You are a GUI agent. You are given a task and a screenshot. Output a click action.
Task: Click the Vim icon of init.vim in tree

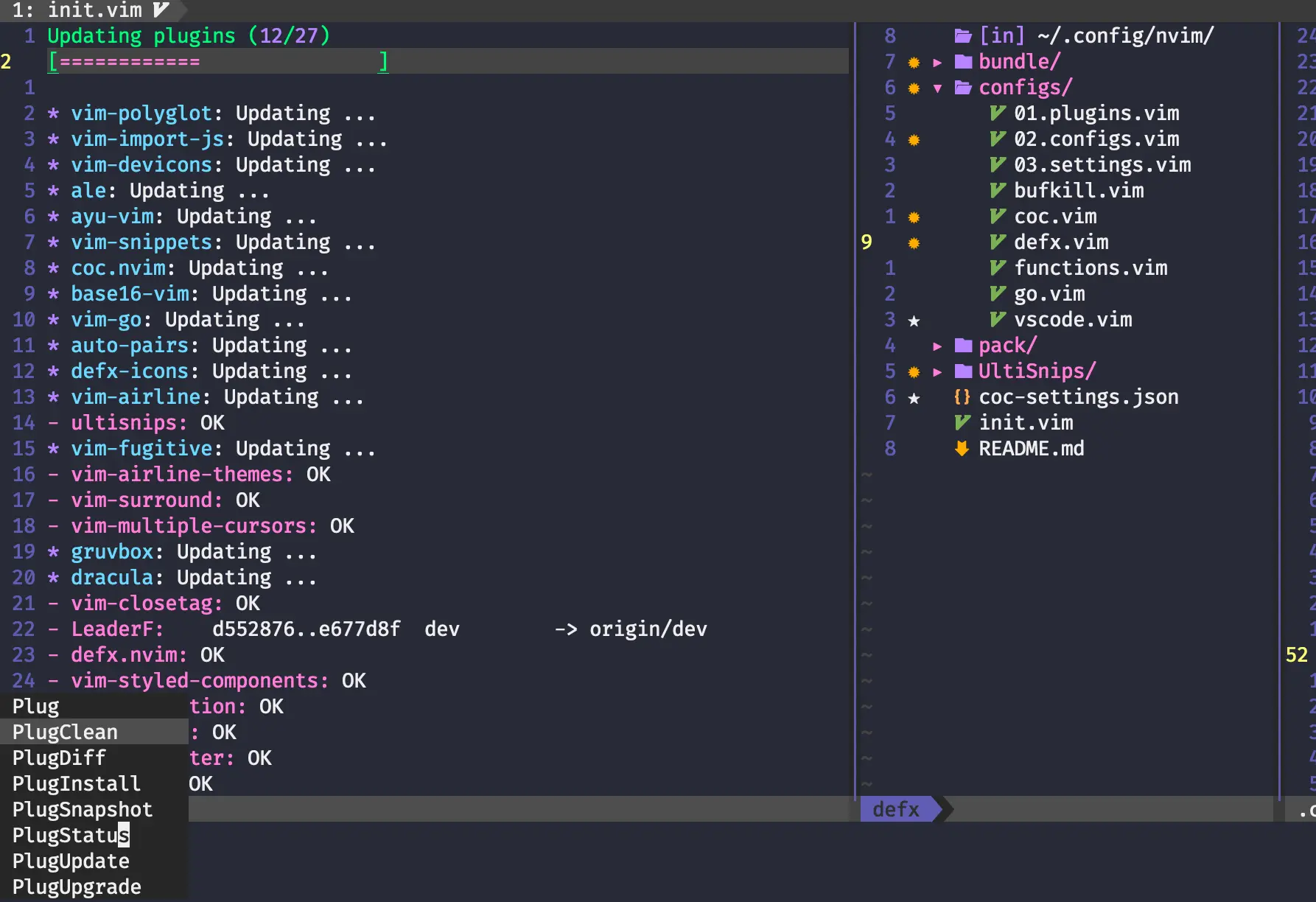[962, 423]
